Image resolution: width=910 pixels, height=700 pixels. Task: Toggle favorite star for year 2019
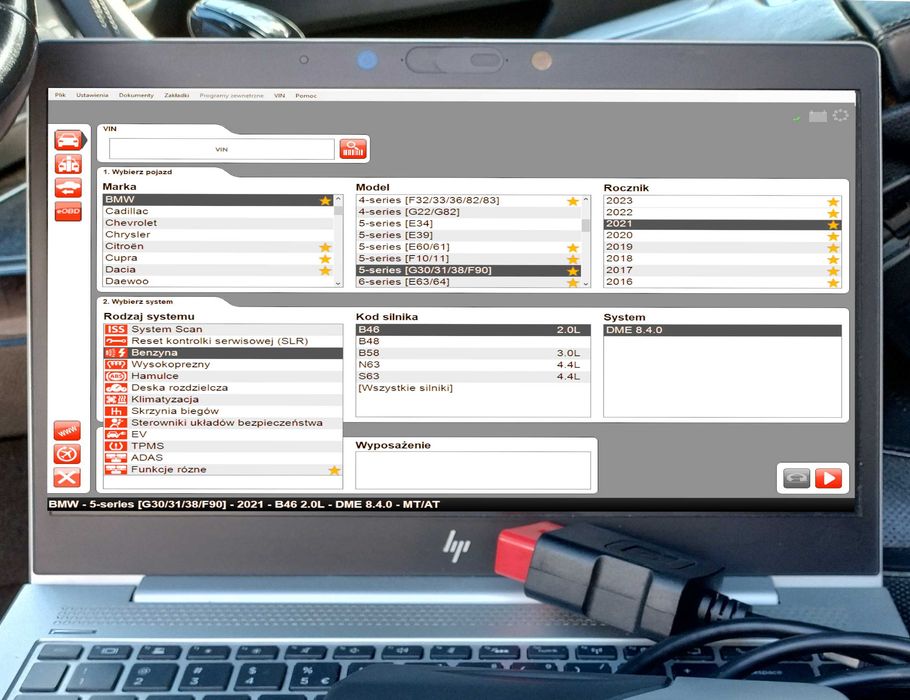coord(833,248)
